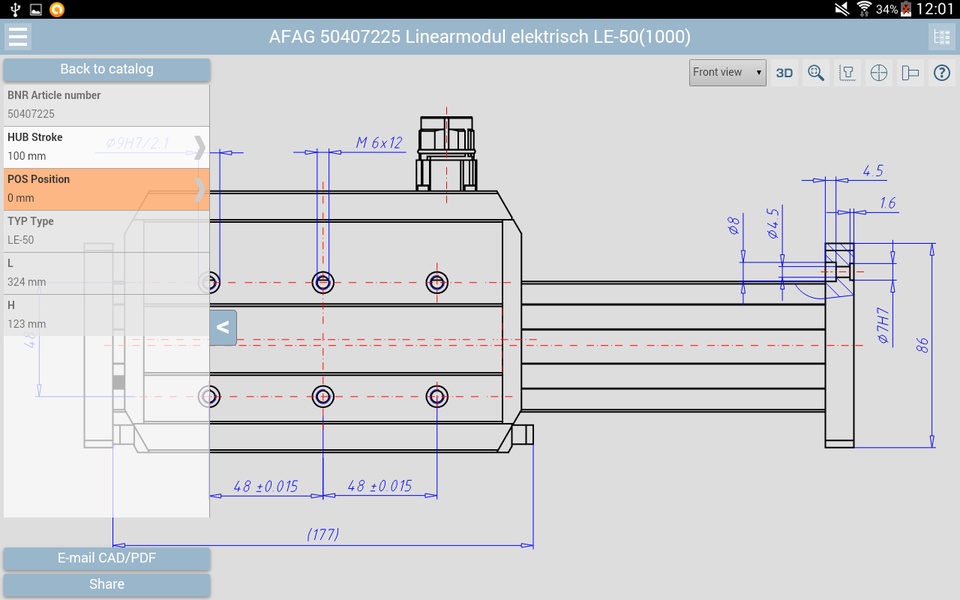Select the L 324 mm row

pyautogui.click(x=107, y=272)
